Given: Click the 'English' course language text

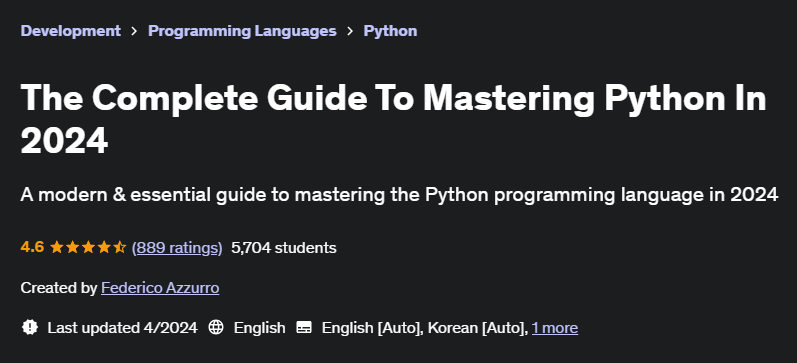Looking at the screenshot, I should pyautogui.click(x=259, y=328).
